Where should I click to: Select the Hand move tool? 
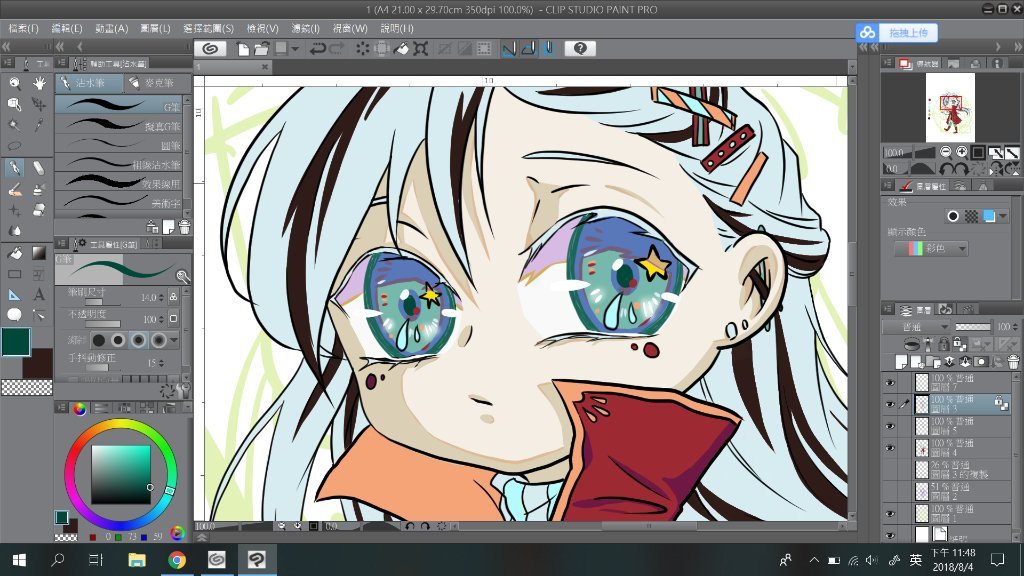coord(39,83)
